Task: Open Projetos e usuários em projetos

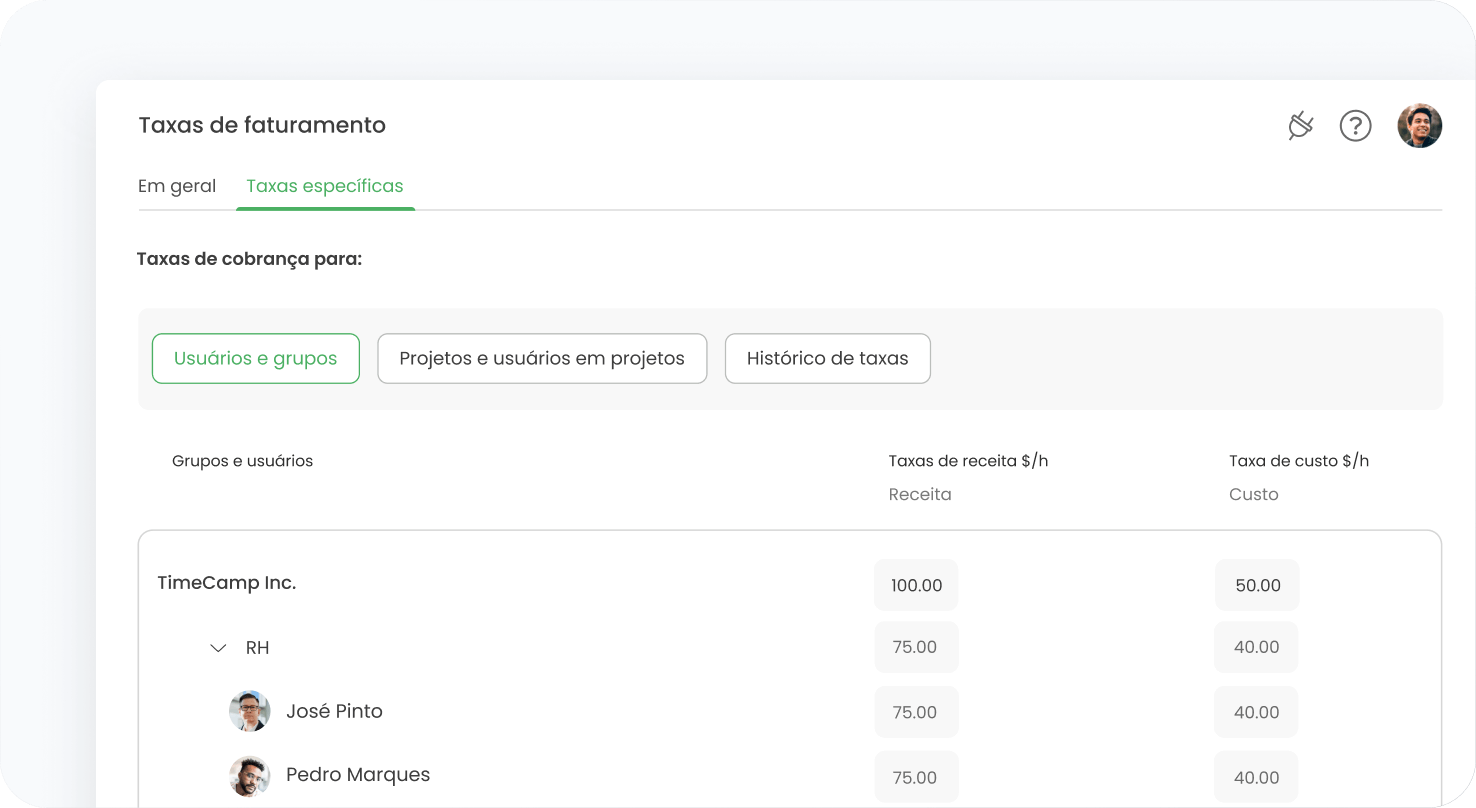Action: coord(542,358)
